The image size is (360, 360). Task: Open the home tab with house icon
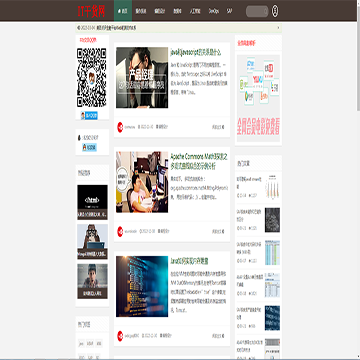click(123, 11)
